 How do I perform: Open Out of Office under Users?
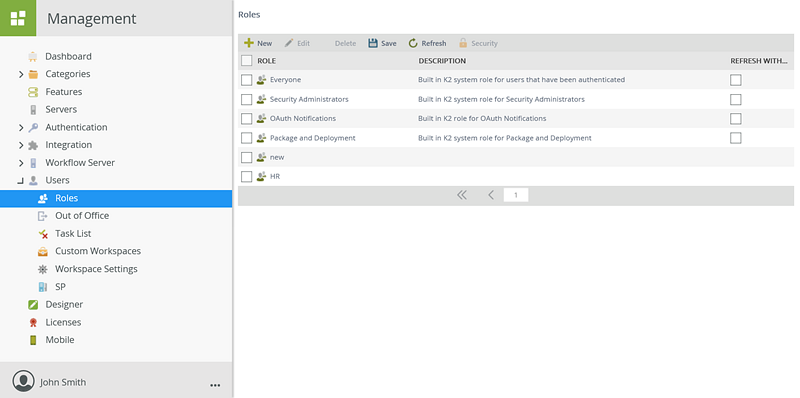(82, 215)
